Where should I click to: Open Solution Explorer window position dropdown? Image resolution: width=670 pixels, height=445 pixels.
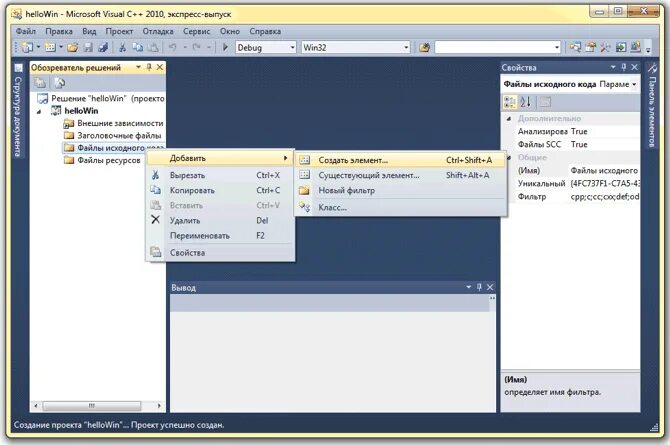click(x=138, y=67)
